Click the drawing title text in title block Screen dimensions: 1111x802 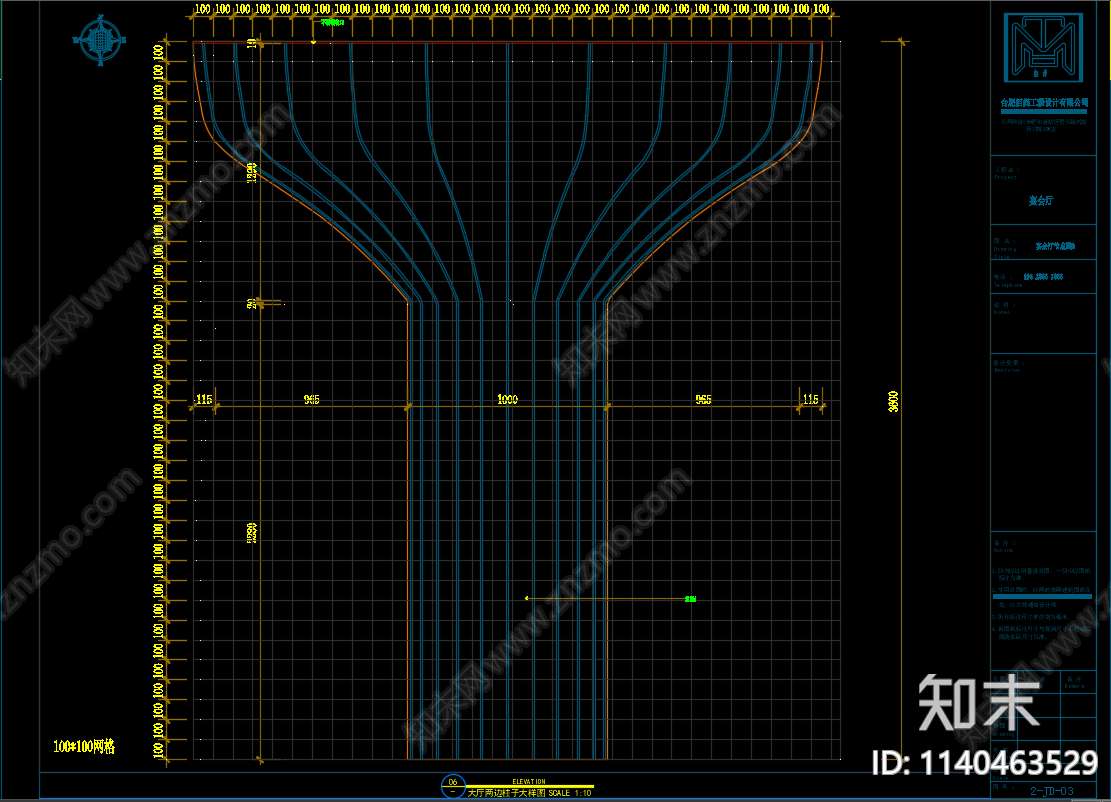[1055, 246]
